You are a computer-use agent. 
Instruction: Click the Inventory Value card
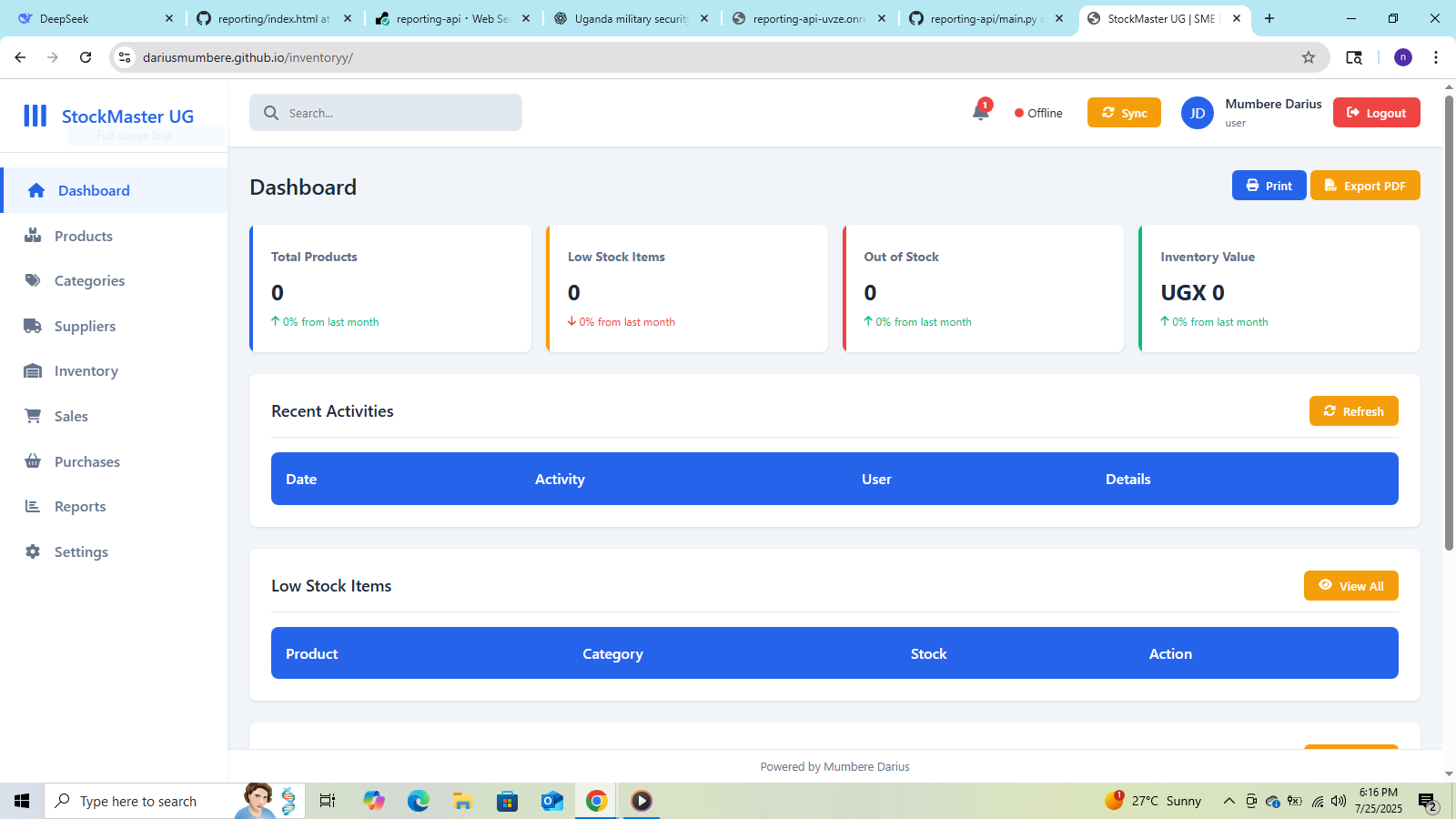1279,288
